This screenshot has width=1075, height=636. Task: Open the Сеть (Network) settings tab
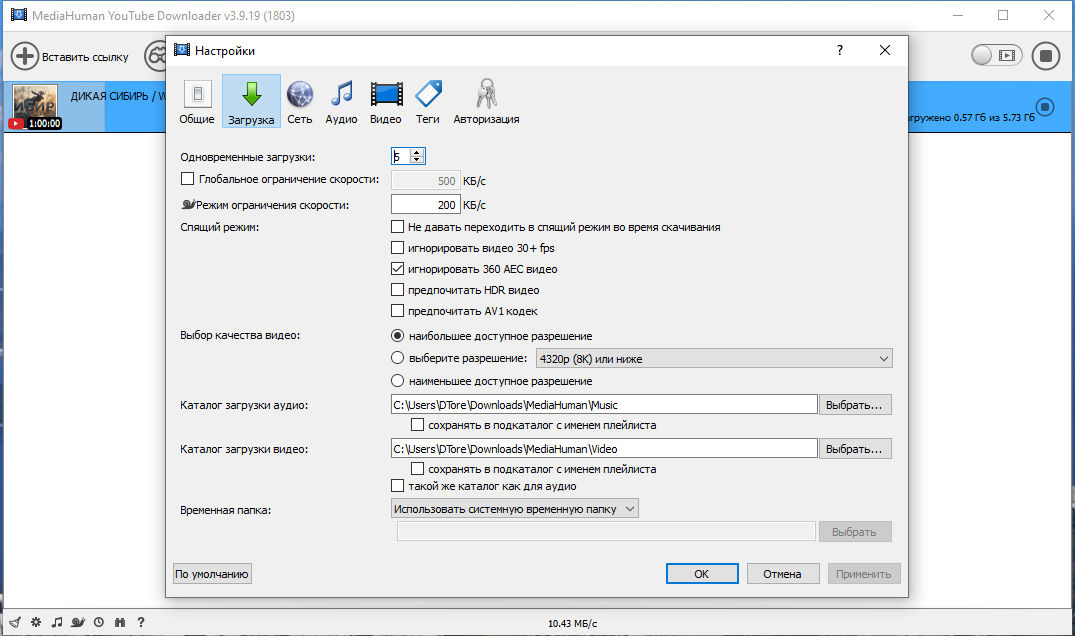[300, 102]
